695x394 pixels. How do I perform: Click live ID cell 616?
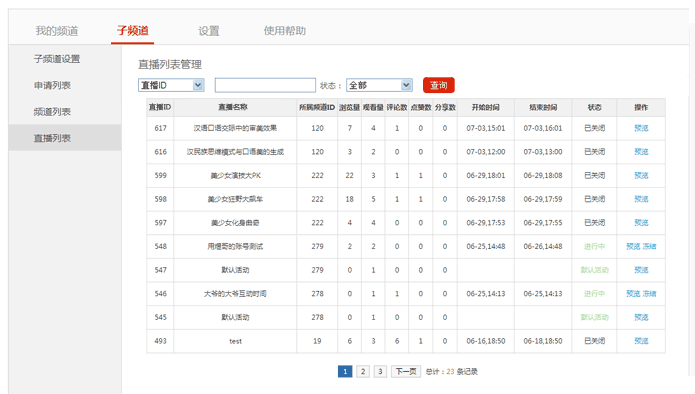(x=160, y=152)
